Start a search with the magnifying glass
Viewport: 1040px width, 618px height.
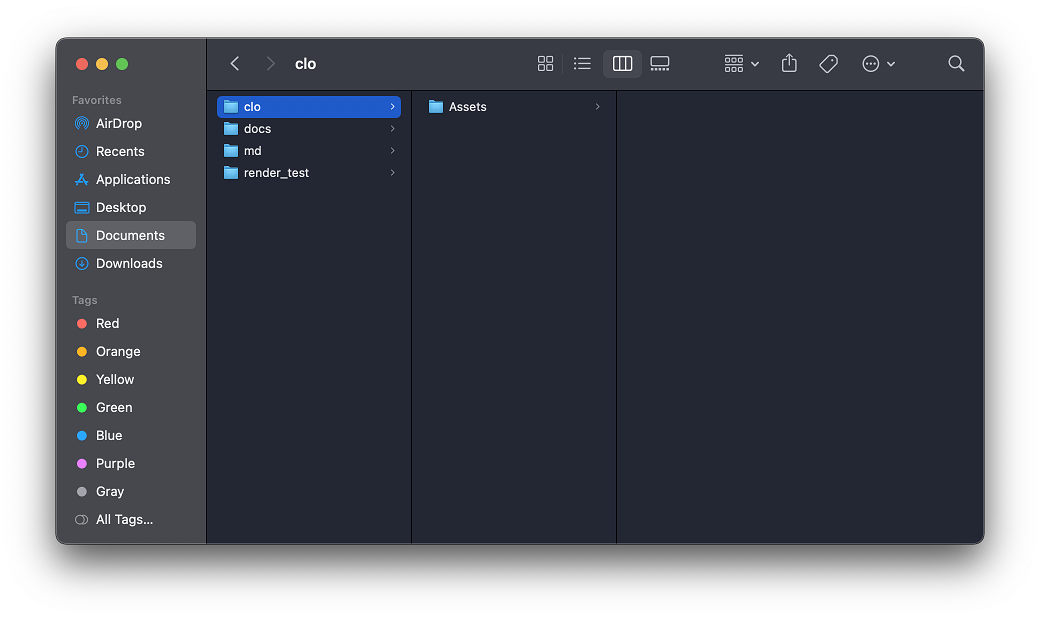click(x=955, y=63)
